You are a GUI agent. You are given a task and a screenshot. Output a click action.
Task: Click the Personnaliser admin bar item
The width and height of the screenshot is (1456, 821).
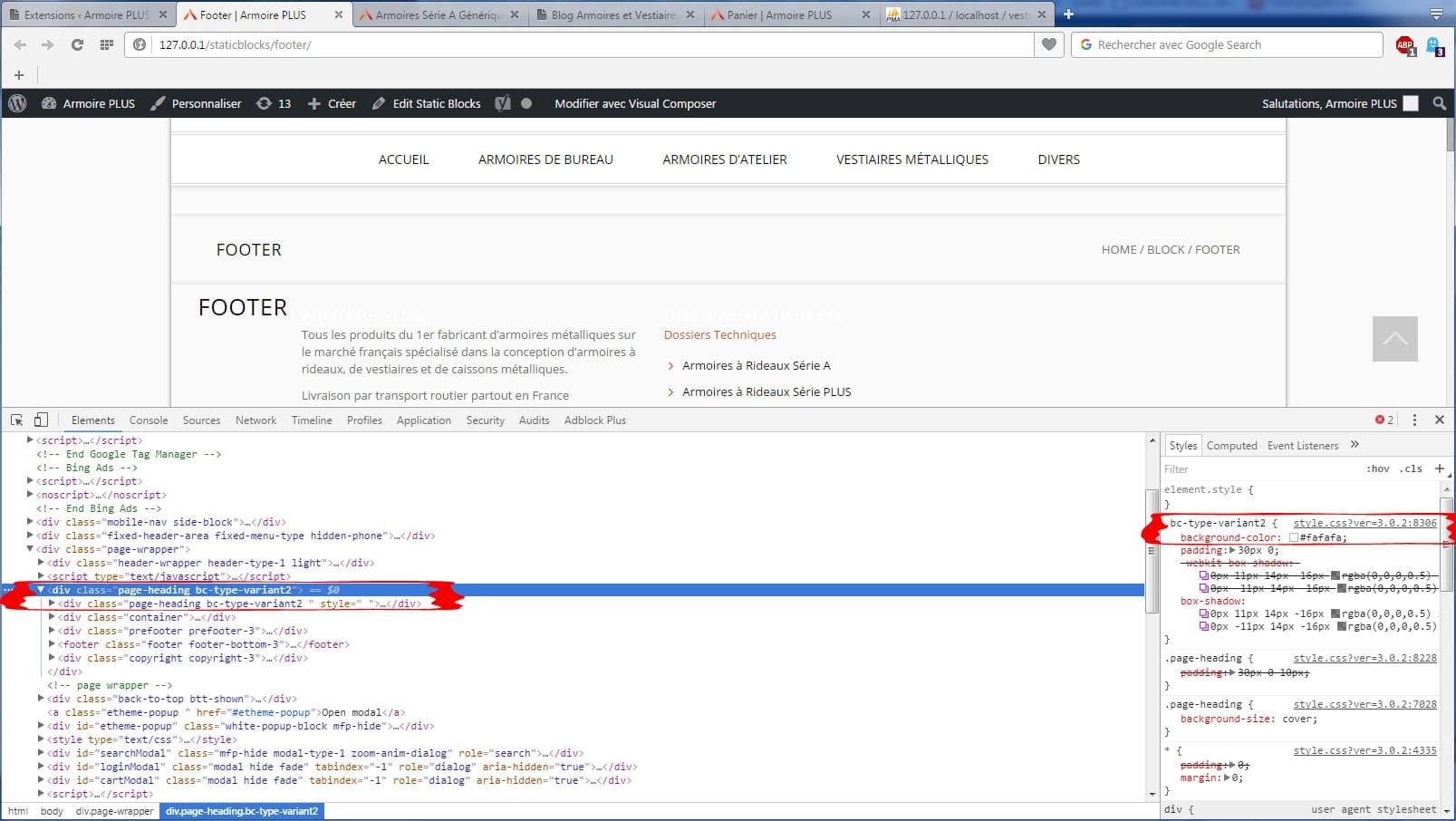pos(197,103)
